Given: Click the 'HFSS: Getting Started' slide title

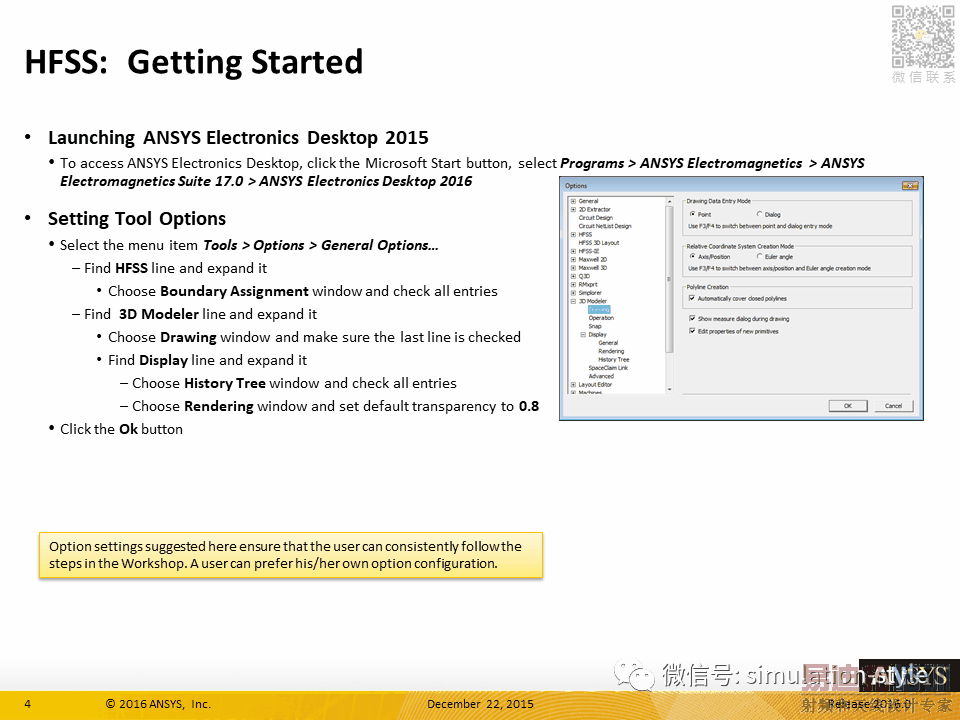Looking at the screenshot, I should tap(193, 62).
